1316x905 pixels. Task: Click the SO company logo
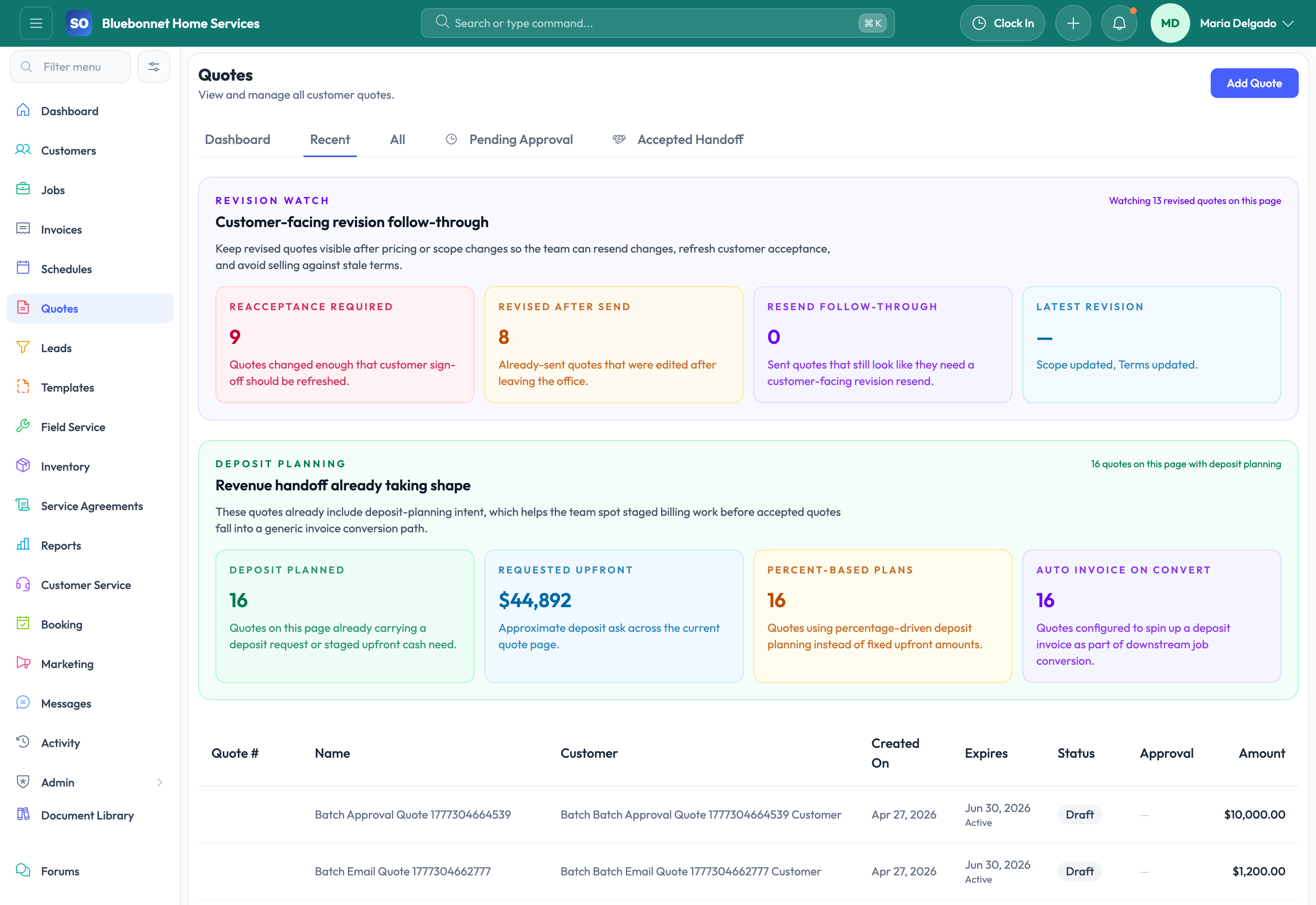[79, 23]
